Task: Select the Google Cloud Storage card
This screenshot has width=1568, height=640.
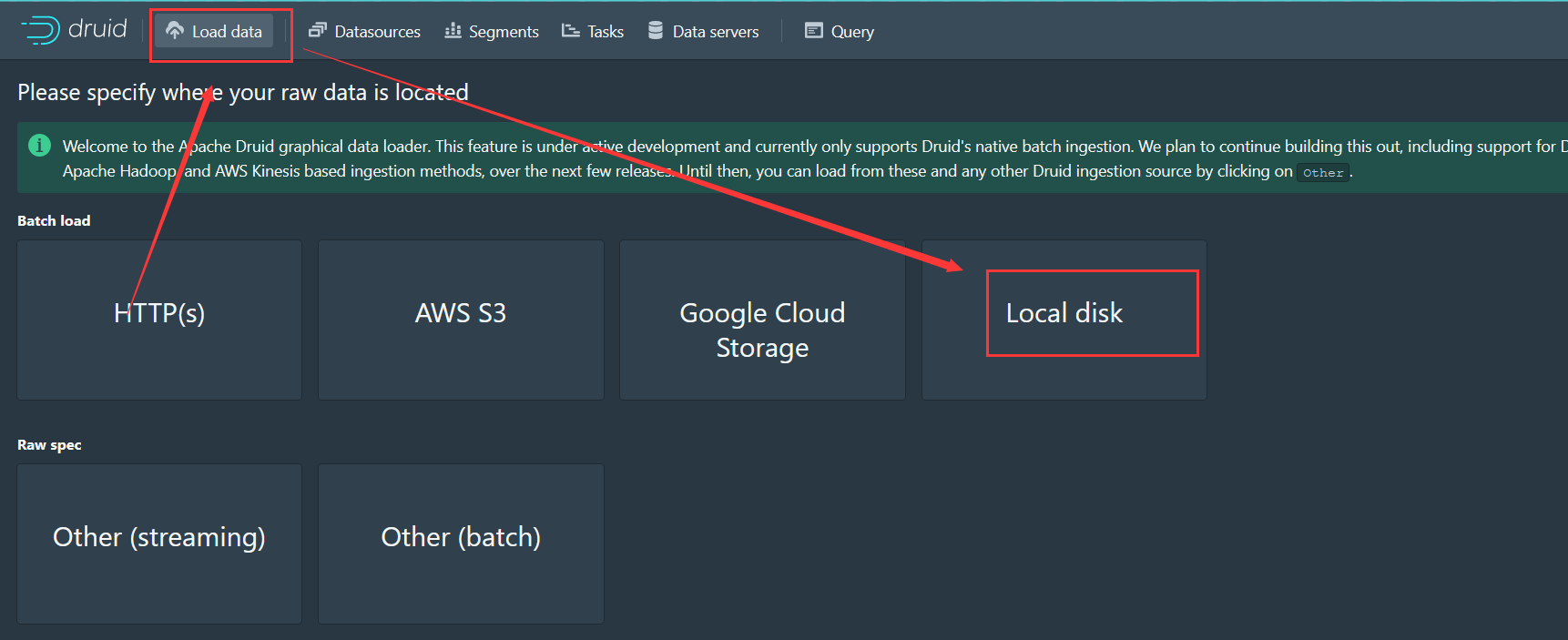Action: click(762, 320)
